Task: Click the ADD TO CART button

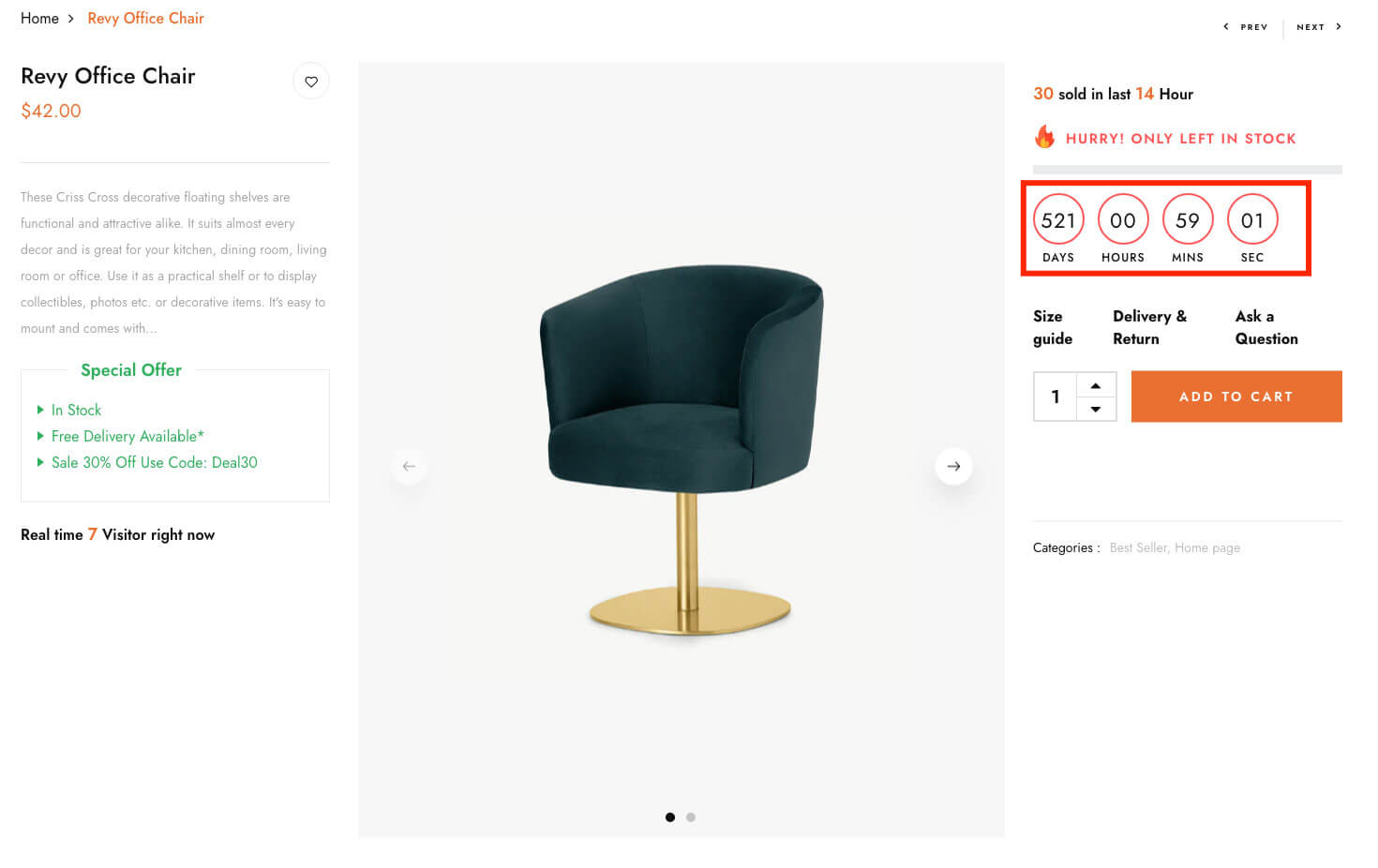Action: point(1236,397)
